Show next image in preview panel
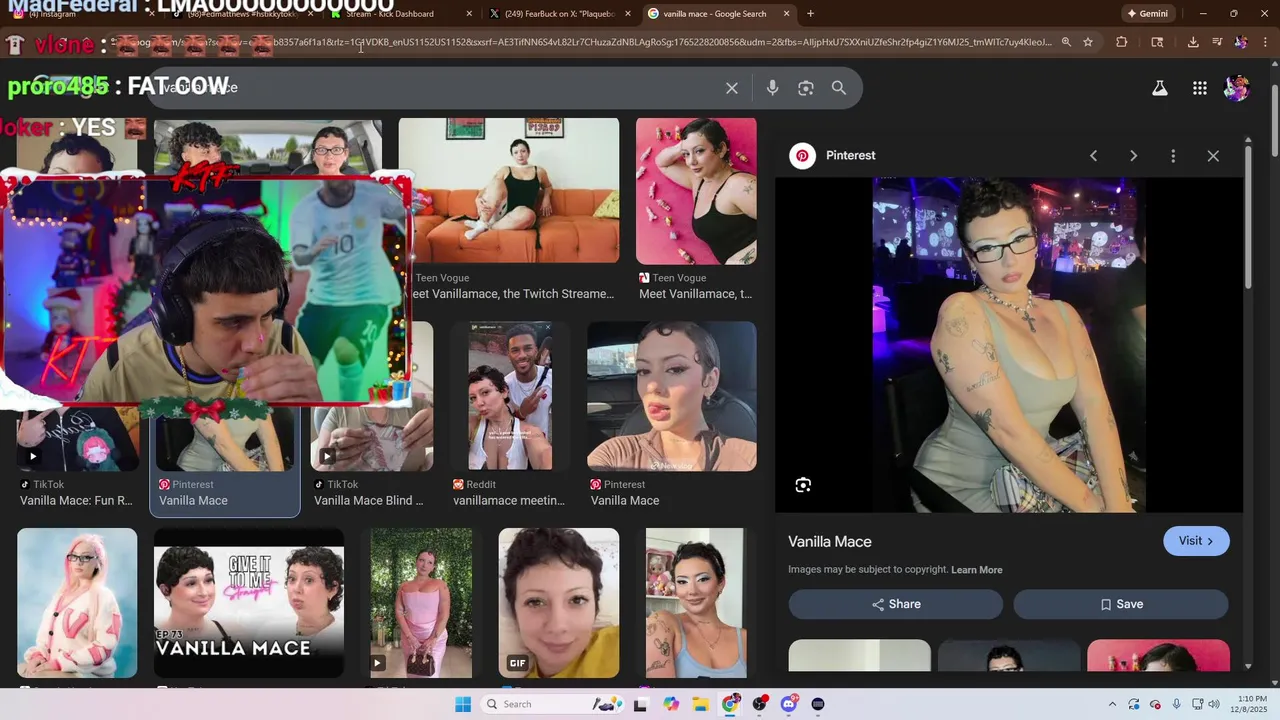The image size is (1280, 720). click(x=1133, y=156)
